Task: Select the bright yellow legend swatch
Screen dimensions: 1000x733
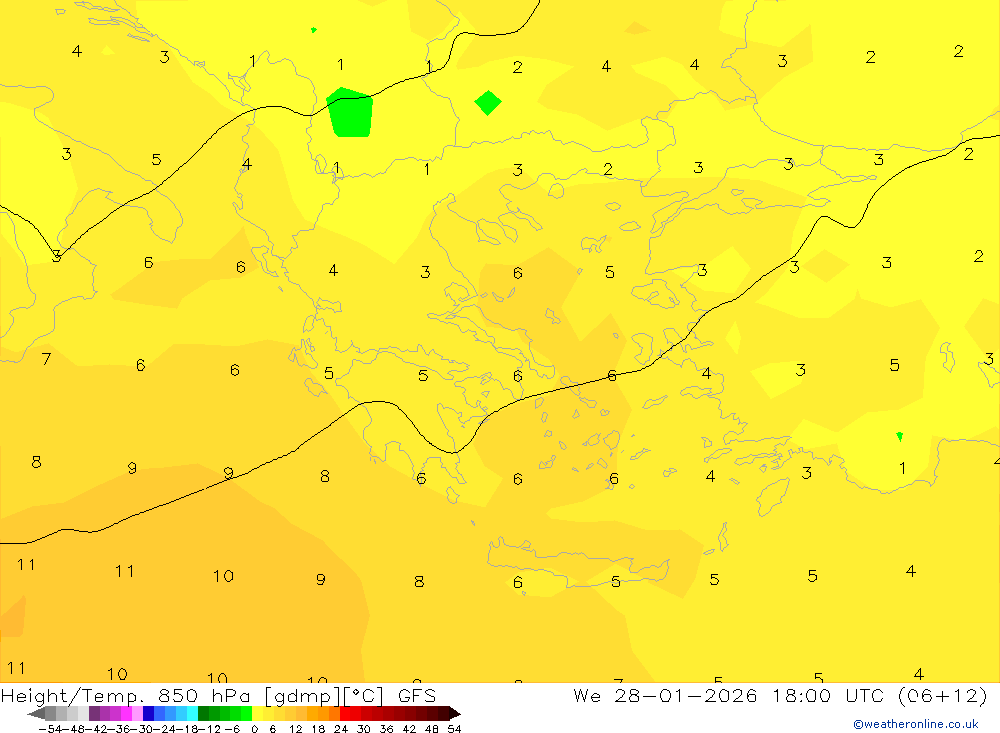Action: coord(257,713)
